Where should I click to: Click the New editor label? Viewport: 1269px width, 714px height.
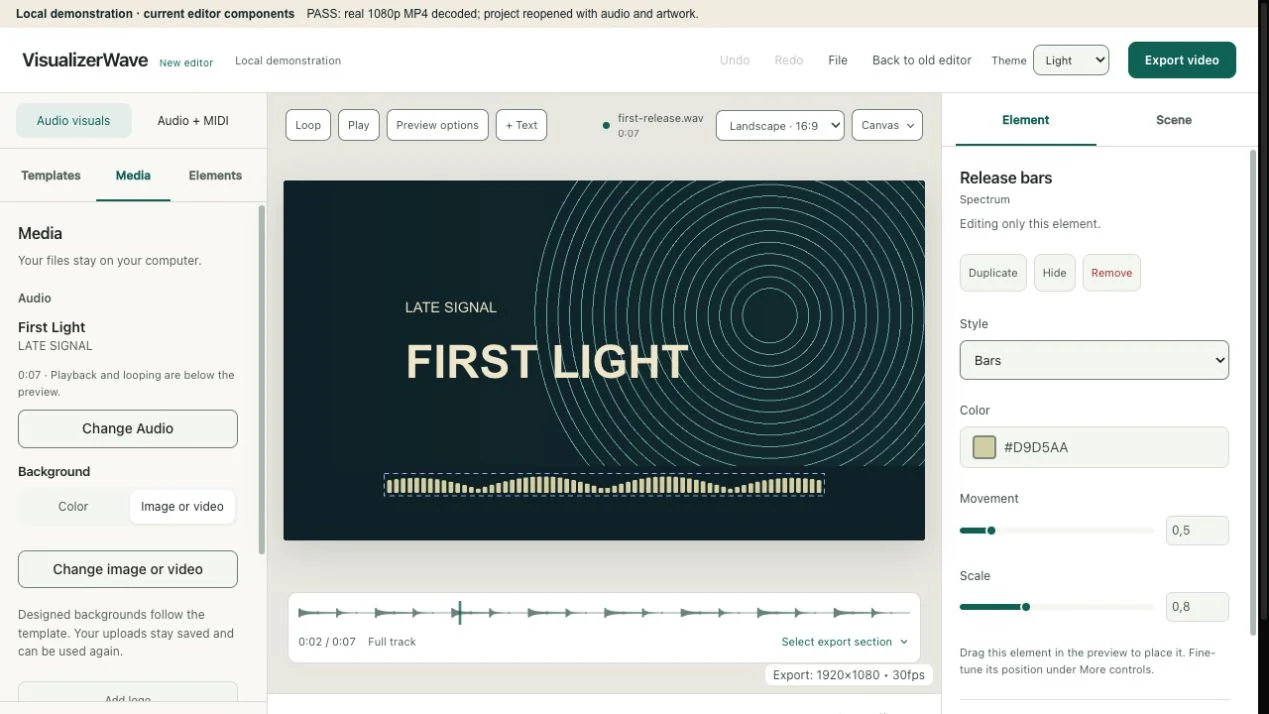[186, 62]
